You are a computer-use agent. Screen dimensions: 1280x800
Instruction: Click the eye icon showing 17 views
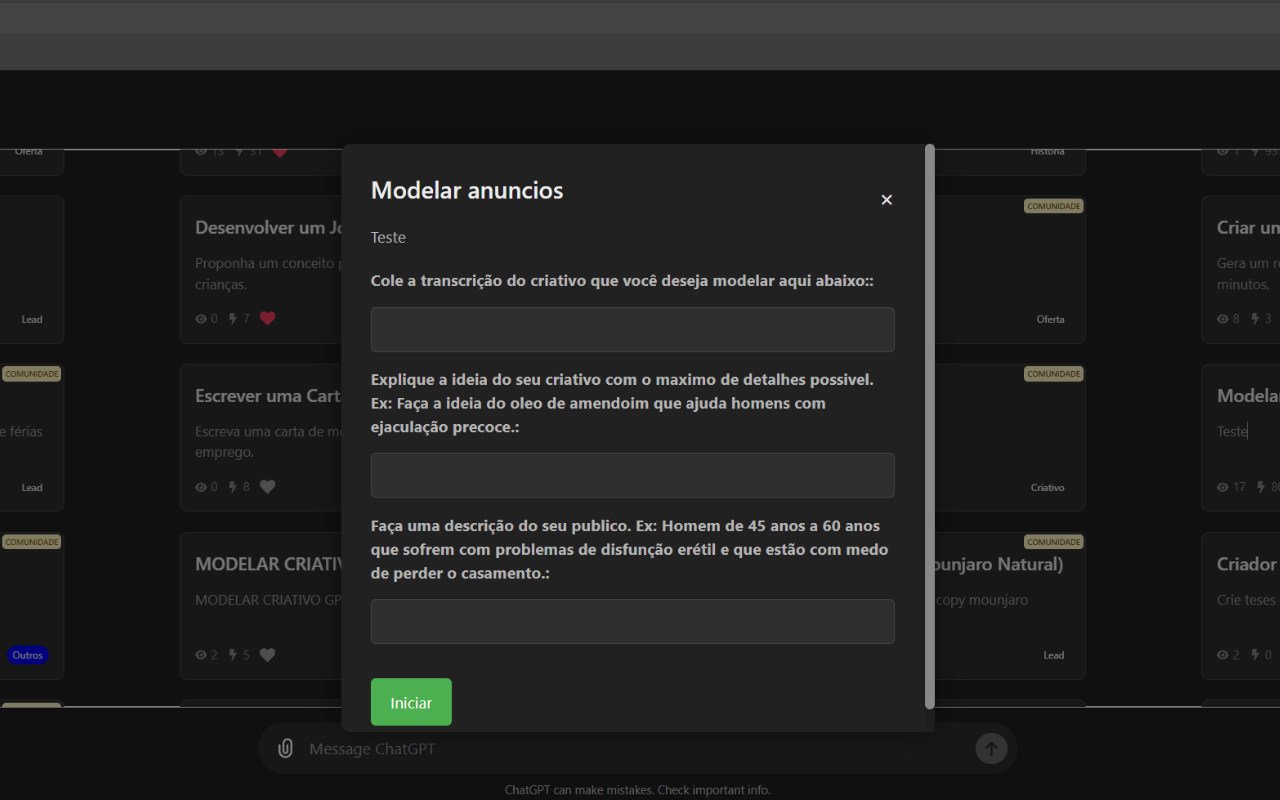point(1223,487)
